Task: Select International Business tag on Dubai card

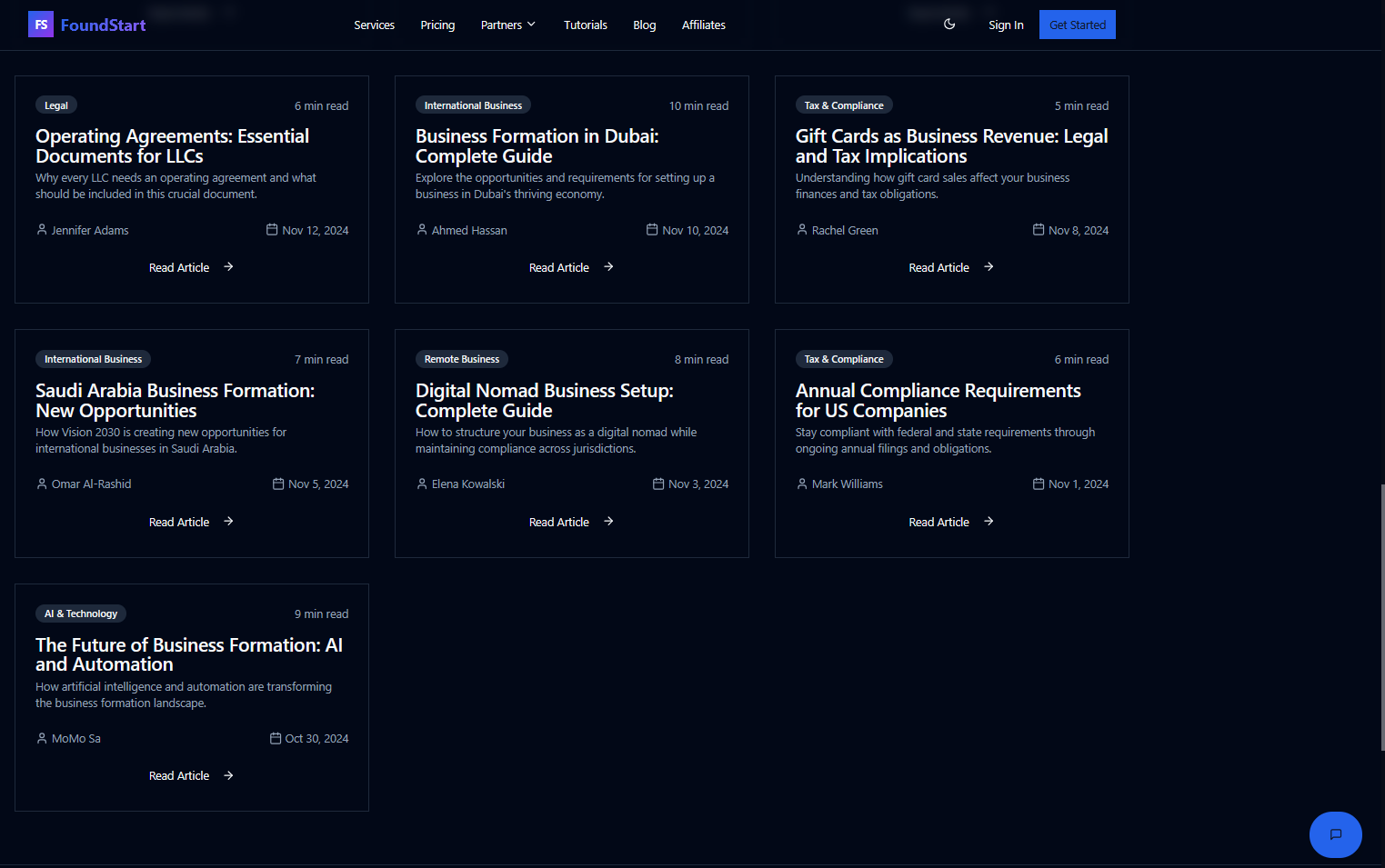Action: [473, 105]
